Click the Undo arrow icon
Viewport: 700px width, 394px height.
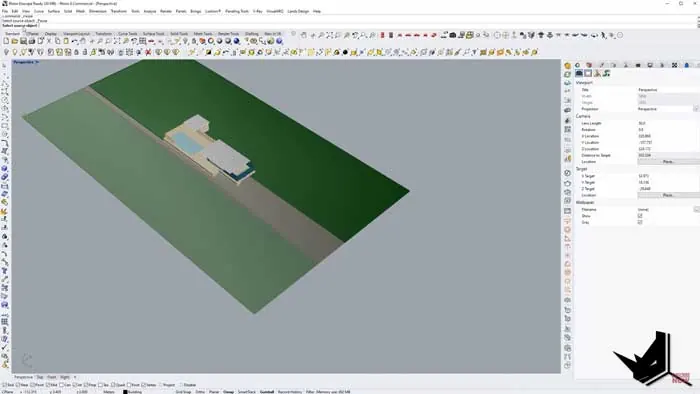[75, 41]
